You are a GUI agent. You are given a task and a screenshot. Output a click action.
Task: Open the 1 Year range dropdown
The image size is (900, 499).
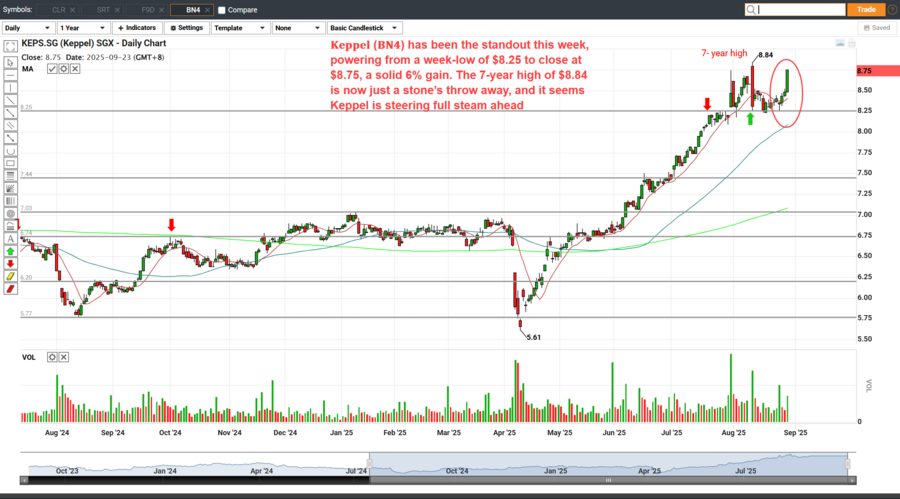coord(83,28)
